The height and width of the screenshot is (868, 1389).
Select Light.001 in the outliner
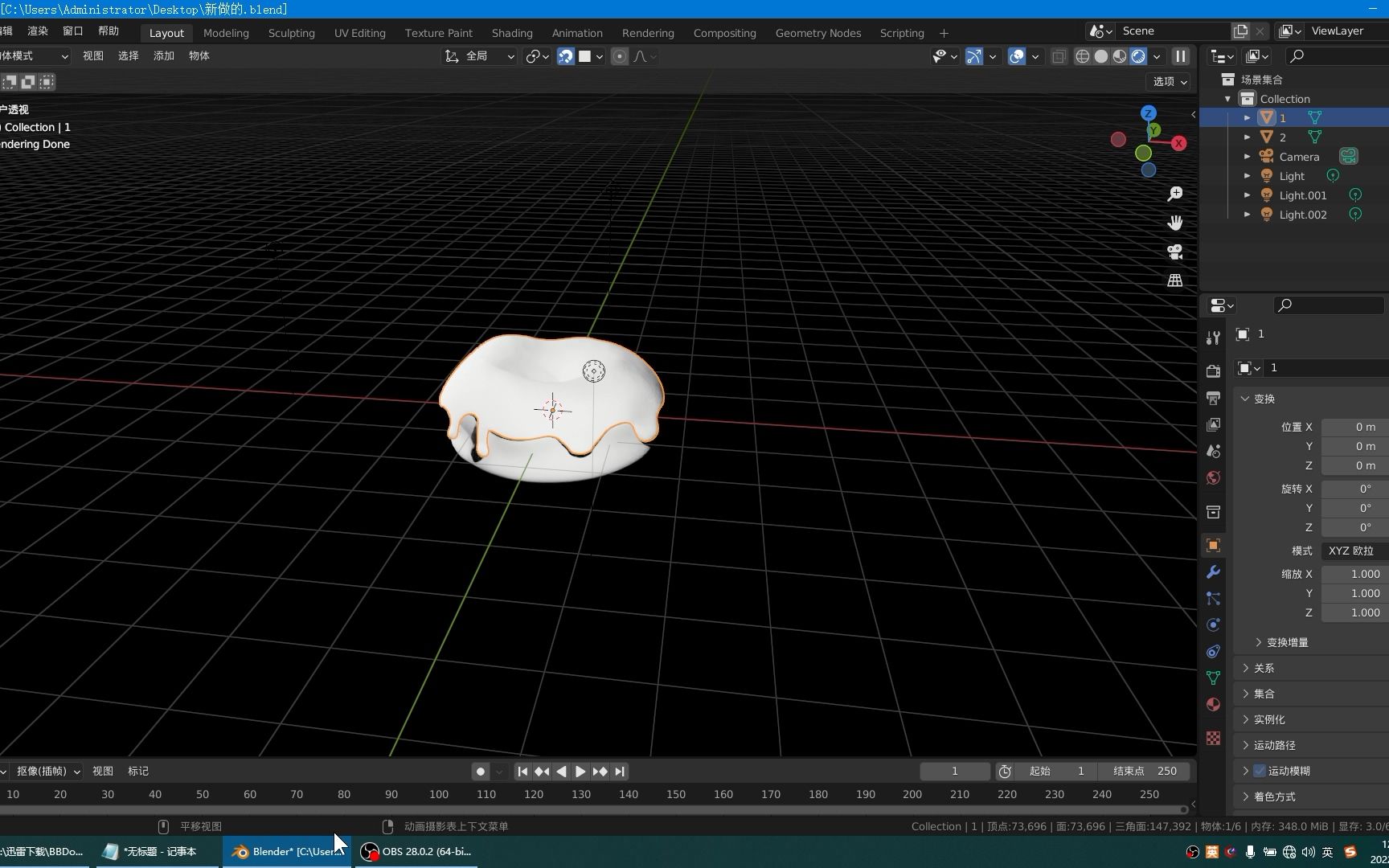click(1303, 195)
